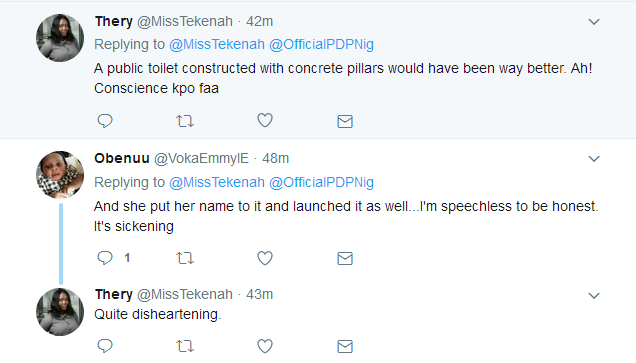Open more-options chevron on Obenuu's tweet
The width and height of the screenshot is (636, 363).
click(x=594, y=159)
